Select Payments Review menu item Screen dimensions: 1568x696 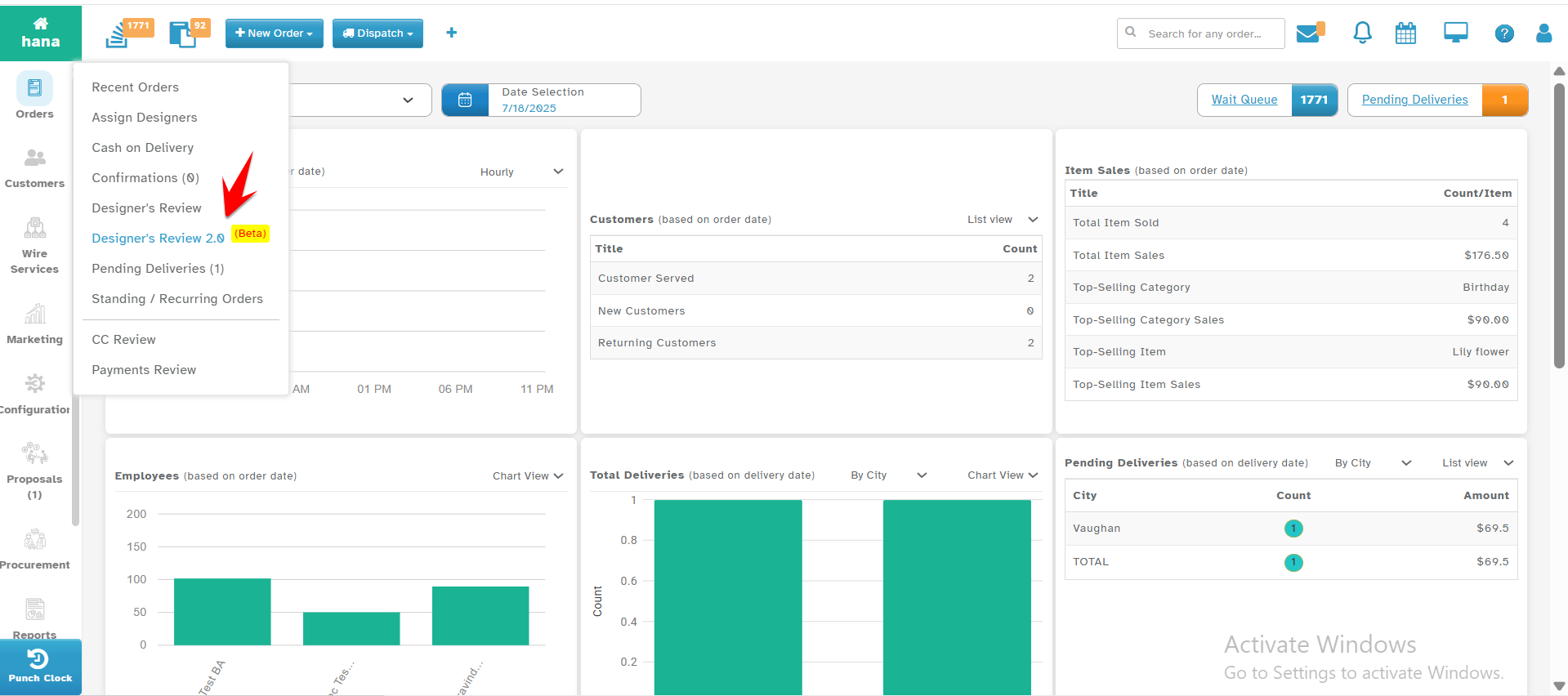pos(144,370)
